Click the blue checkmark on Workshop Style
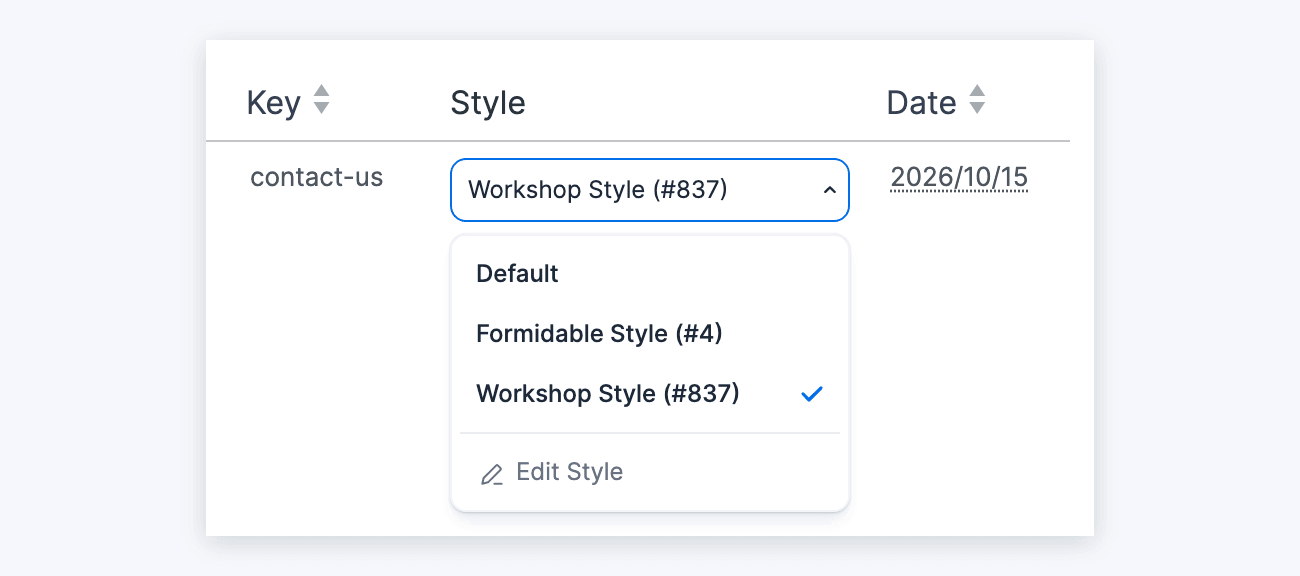Image resolution: width=1300 pixels, height=576 pixels. [812, 394]
